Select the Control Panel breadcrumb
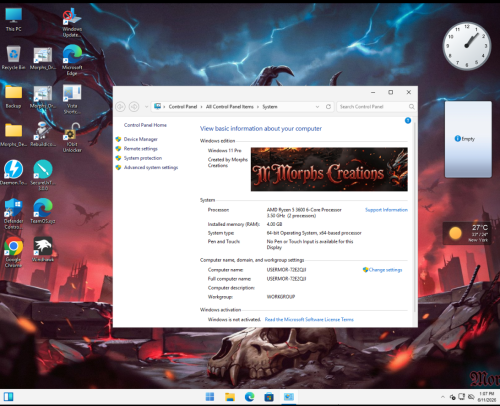This screenshot has height=406, width=500. 183,107
